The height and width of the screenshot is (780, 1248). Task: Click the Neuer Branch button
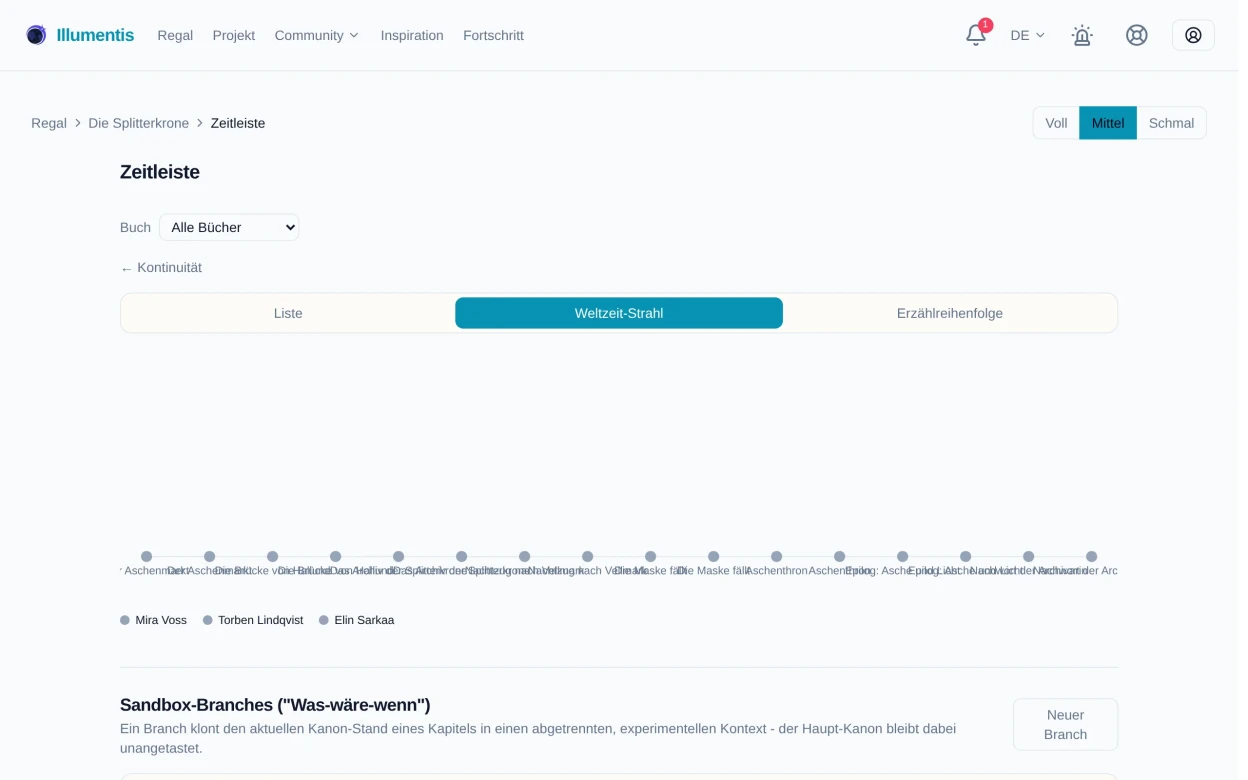click(x=1065, y=724)
